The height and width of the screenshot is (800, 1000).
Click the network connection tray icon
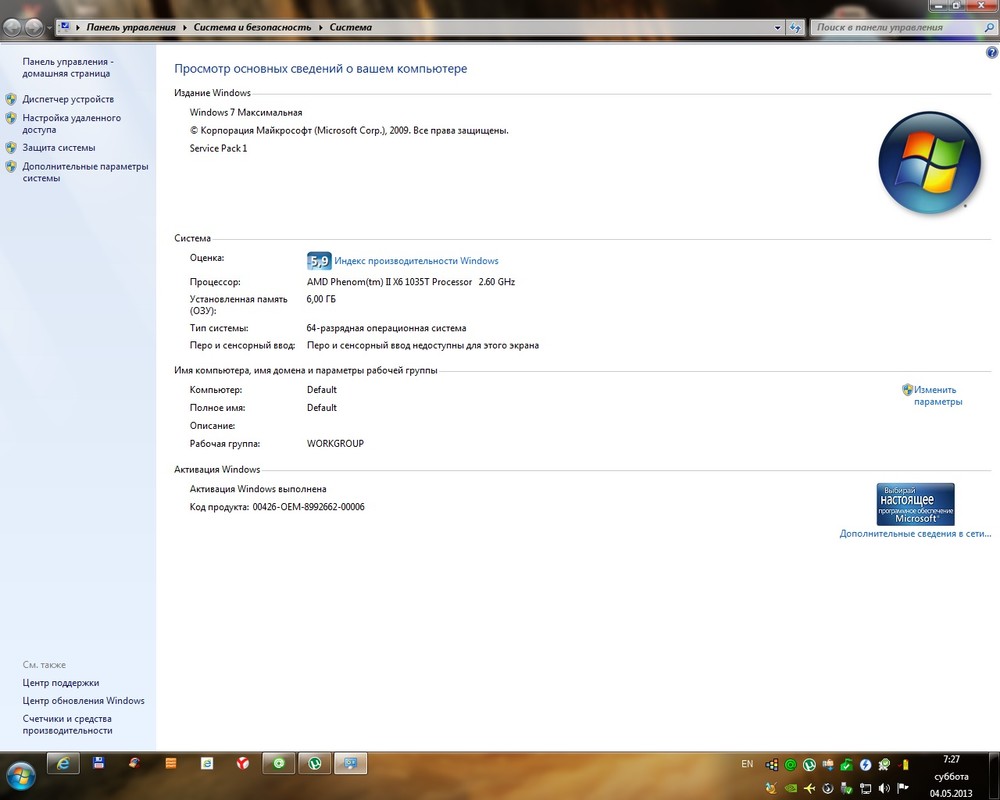[x=865, y=788]
